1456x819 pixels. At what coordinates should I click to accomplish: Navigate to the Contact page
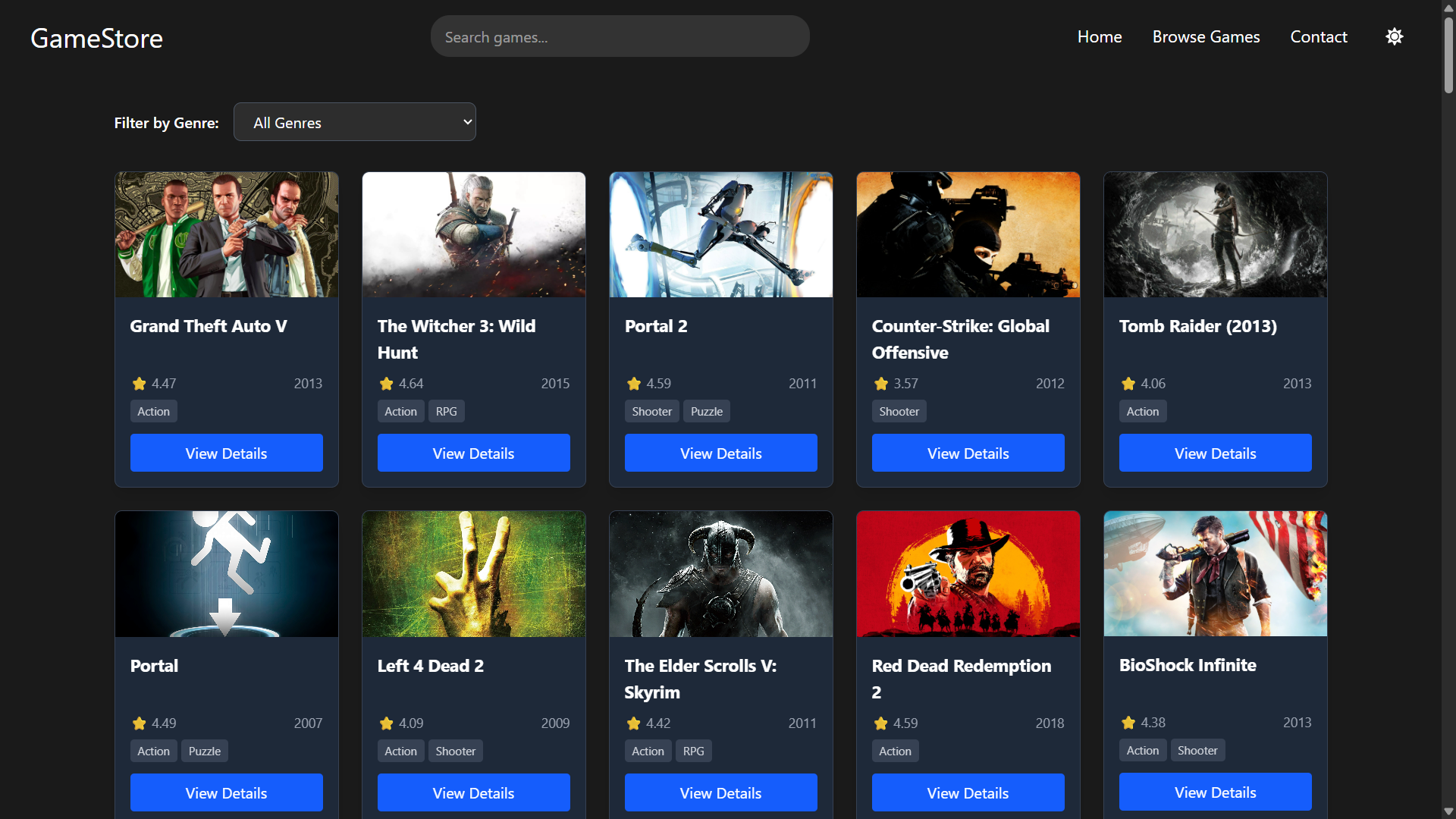pyautogui.click(x=1319, y=36)
